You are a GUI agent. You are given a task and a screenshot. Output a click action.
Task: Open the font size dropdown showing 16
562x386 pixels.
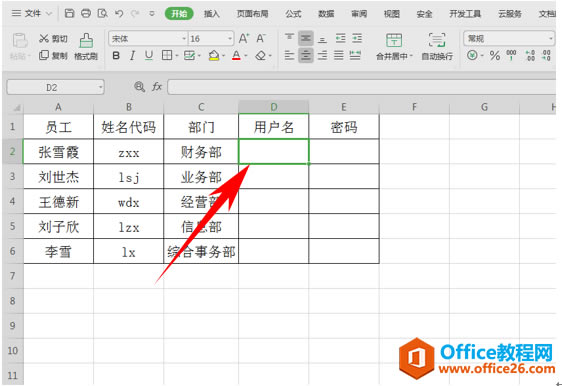[x=230, y=39]
